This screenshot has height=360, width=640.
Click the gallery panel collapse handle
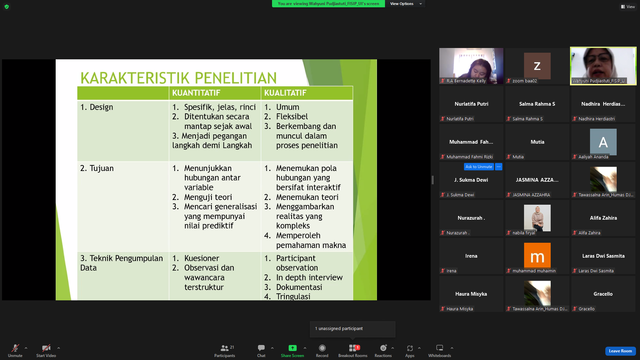pyautogui.click(x=433, y=180)
